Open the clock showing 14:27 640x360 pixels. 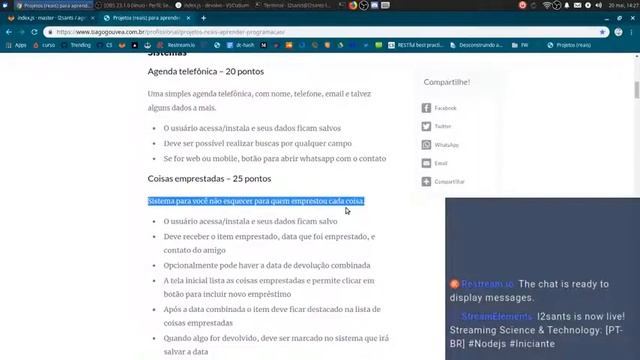click(623, 5)
